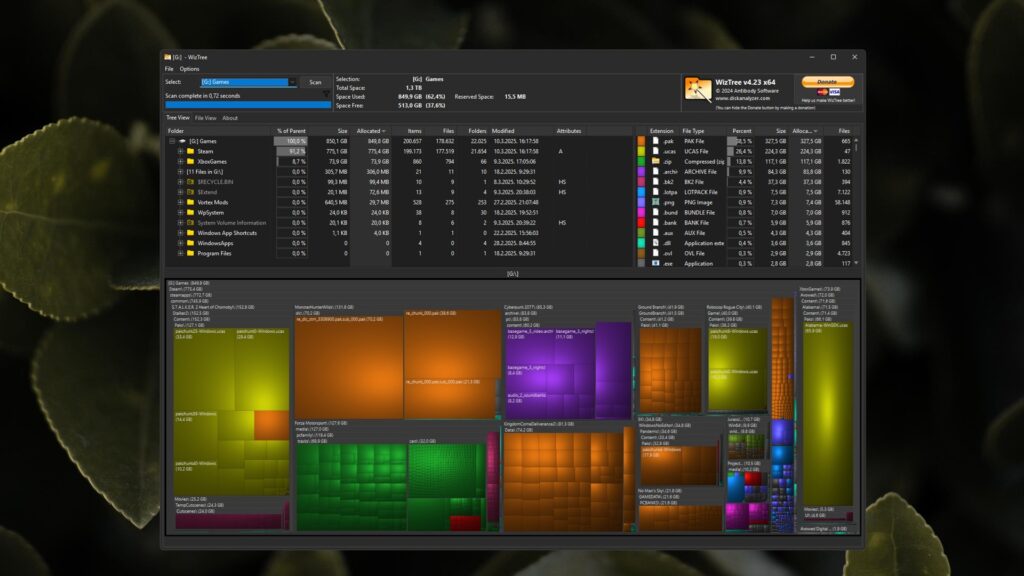Click the blue scan progress bar

coord(248,104)
